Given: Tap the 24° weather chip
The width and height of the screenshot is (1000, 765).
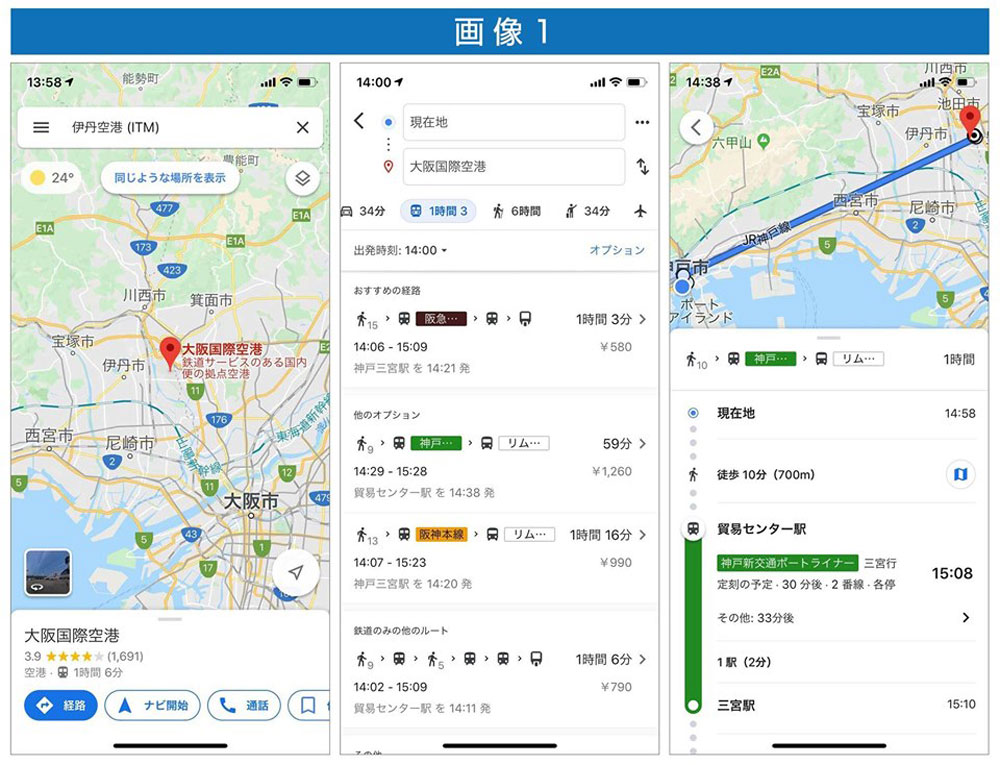Looking at the screenshot, I should pos(52,178).
